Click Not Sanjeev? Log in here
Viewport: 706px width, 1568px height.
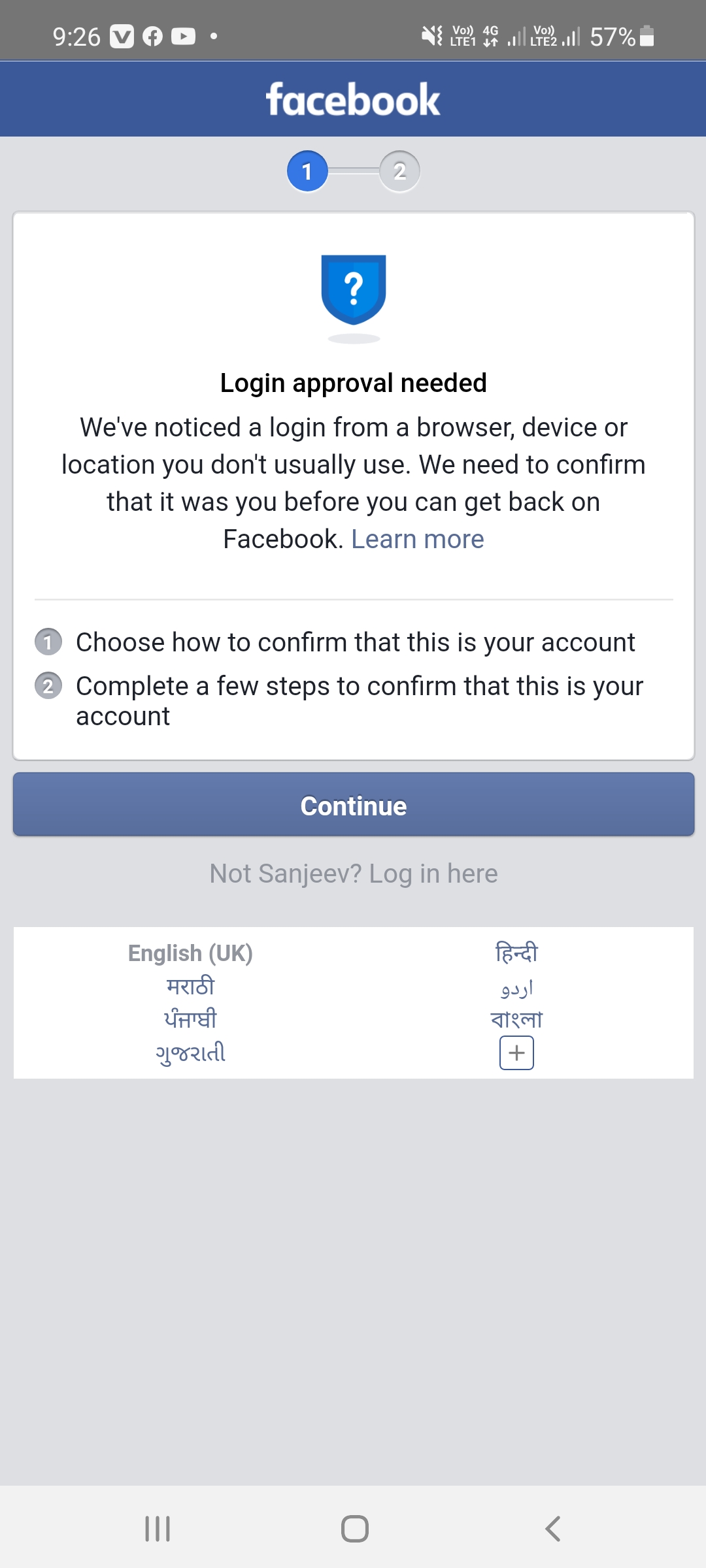tap(353, 873)
